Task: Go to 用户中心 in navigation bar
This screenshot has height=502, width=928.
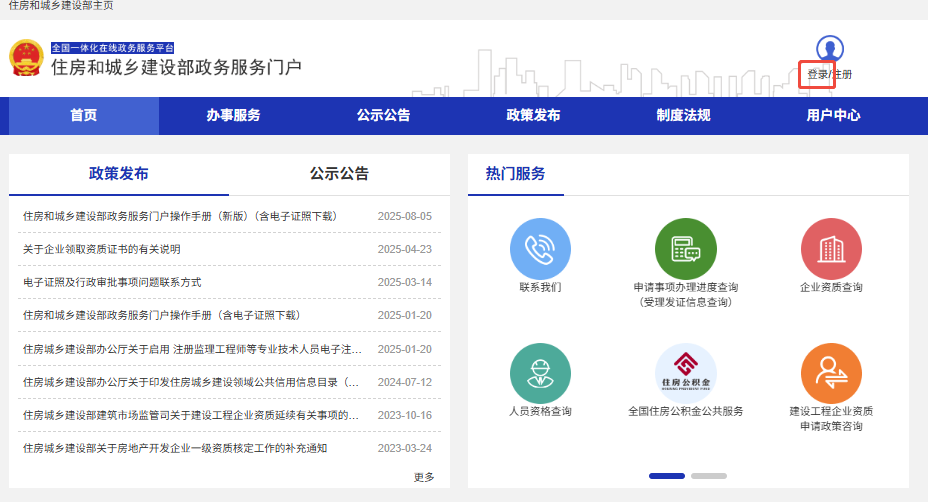Action: [x=833, y=116]
